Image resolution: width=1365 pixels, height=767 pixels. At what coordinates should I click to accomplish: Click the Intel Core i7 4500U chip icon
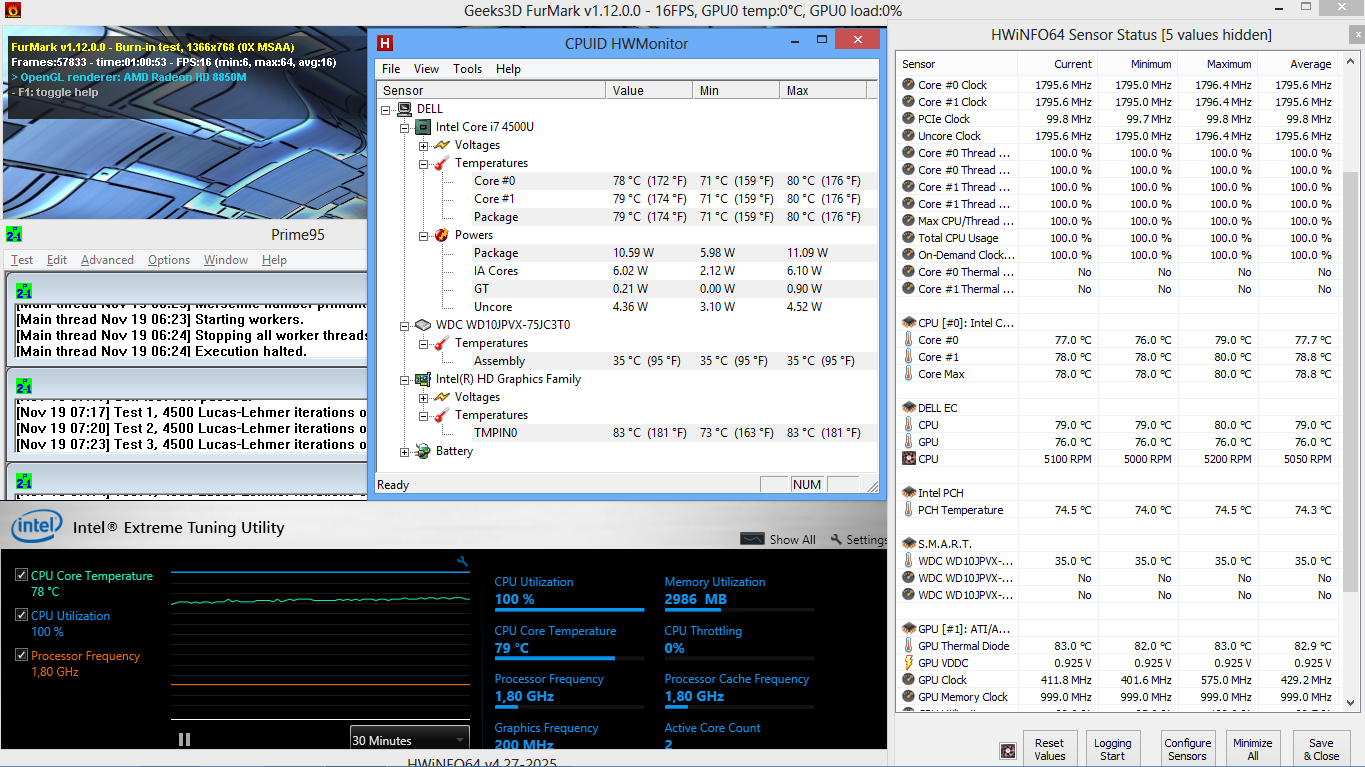click(x=423, y=127)
